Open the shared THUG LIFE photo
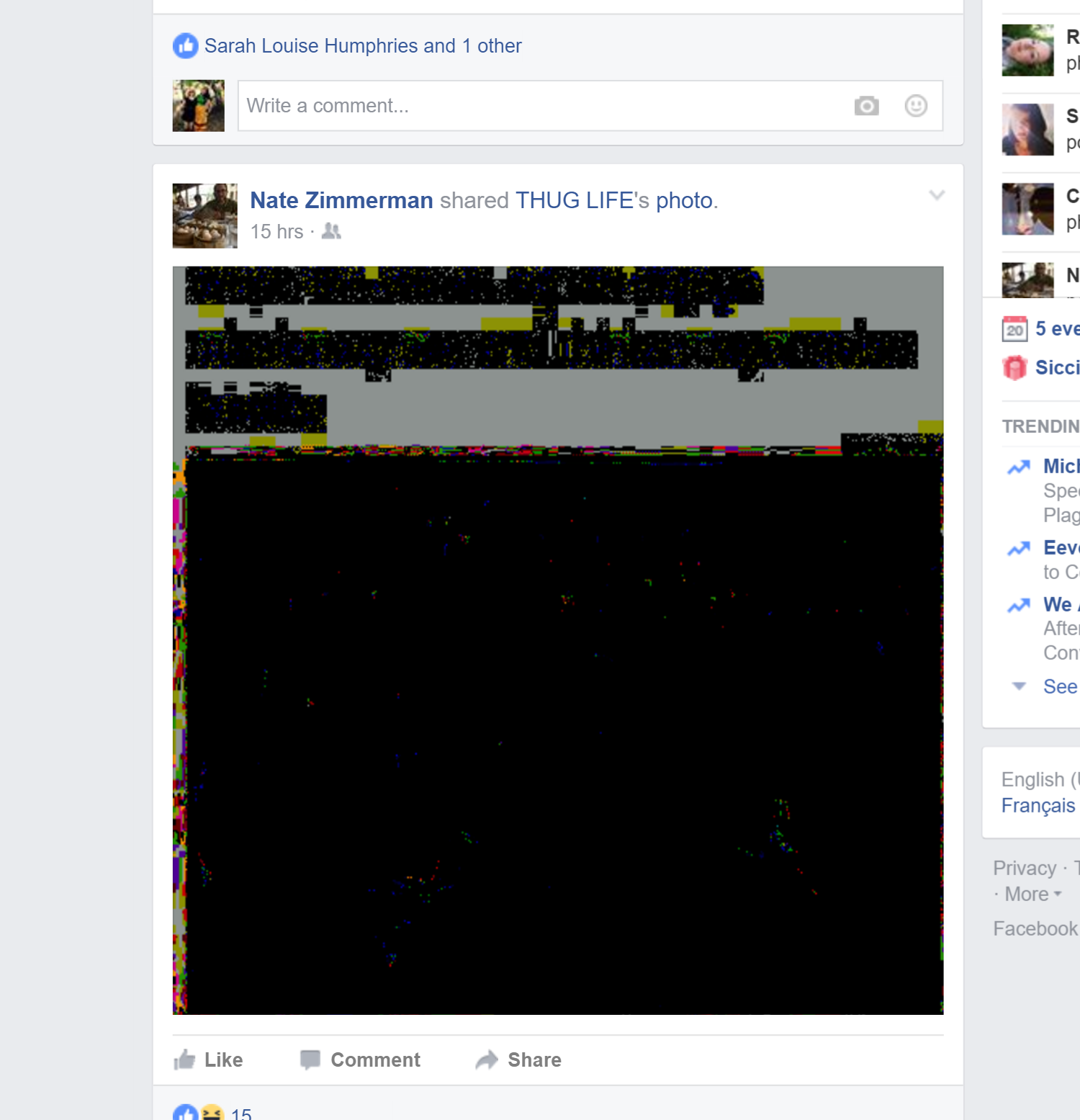This screenshot has height=1120, width=1080. [x=558, y=640]
